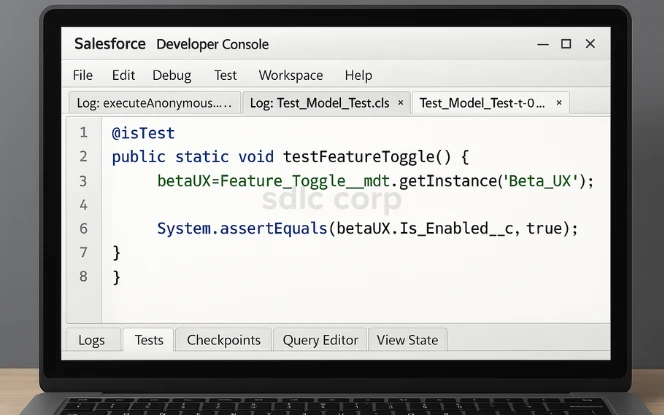This screenshot has width=664, height=415.
Task: Click betaUX.Is_Enabled__c argument
Action: pos(425,229)
